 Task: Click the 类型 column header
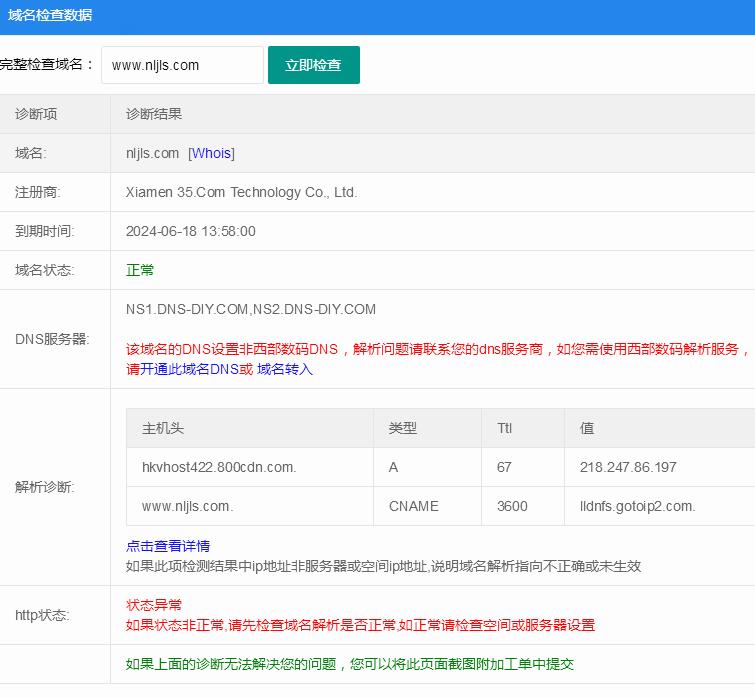click(x=403, y=428)
